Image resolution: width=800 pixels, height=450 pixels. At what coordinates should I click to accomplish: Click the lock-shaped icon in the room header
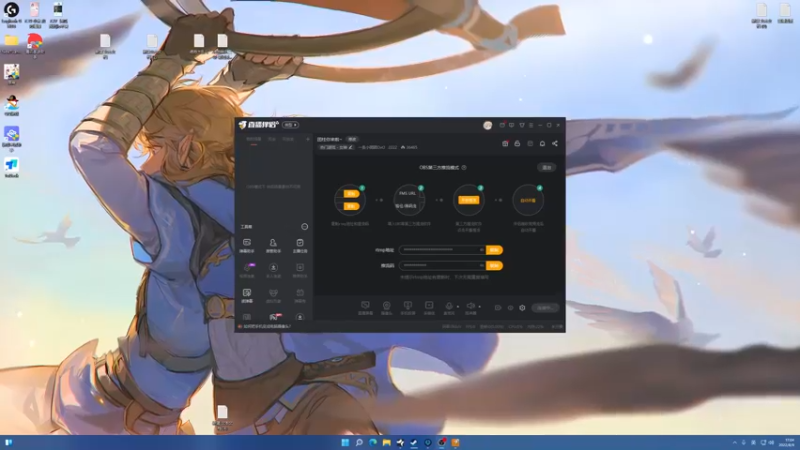[517, 144]
